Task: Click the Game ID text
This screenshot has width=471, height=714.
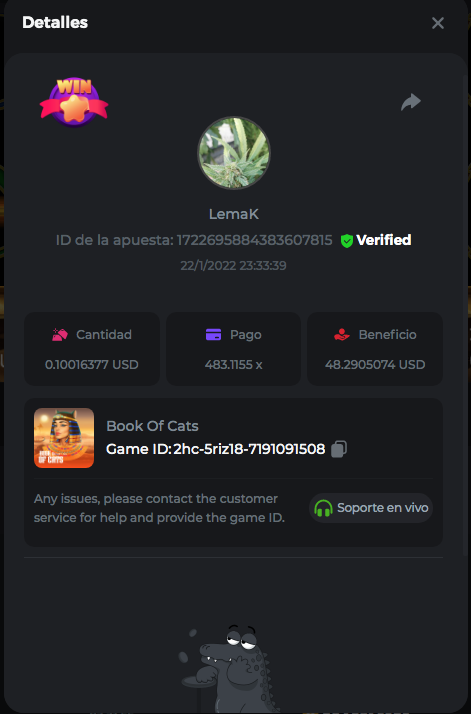Action: coord(215,449)
